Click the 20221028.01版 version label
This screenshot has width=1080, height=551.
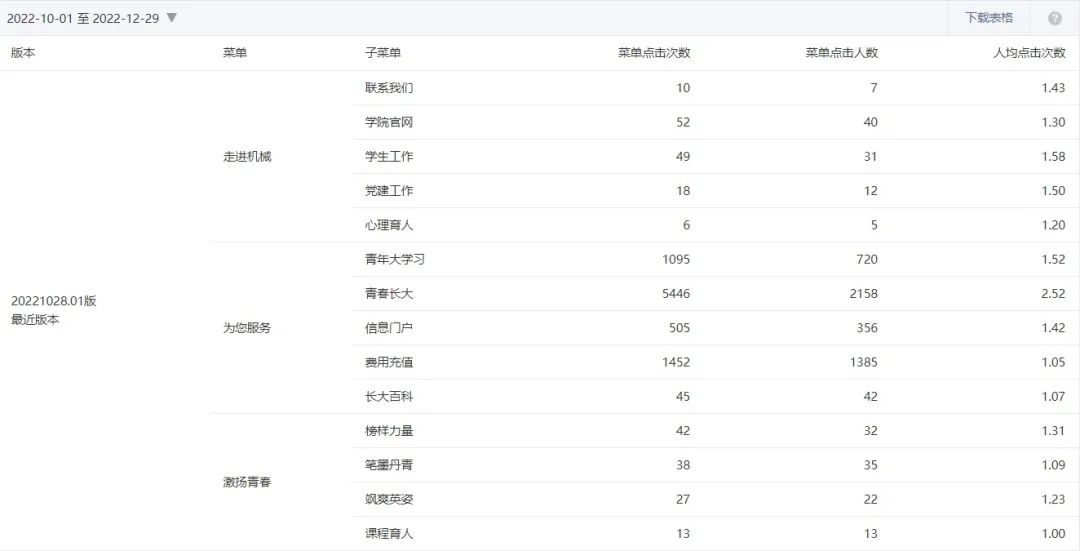[53, 301]
